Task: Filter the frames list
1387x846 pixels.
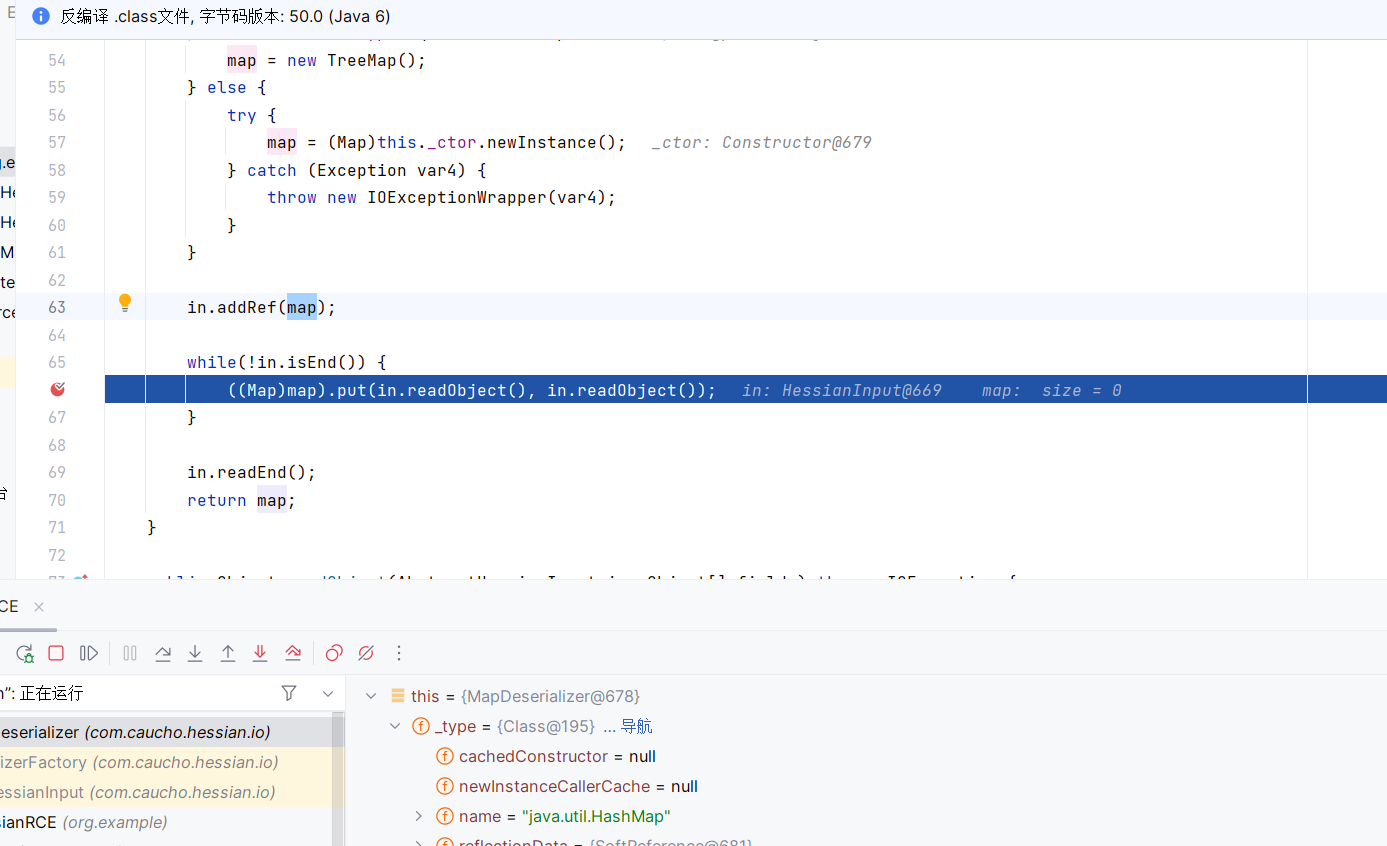Action: point(289,693)
